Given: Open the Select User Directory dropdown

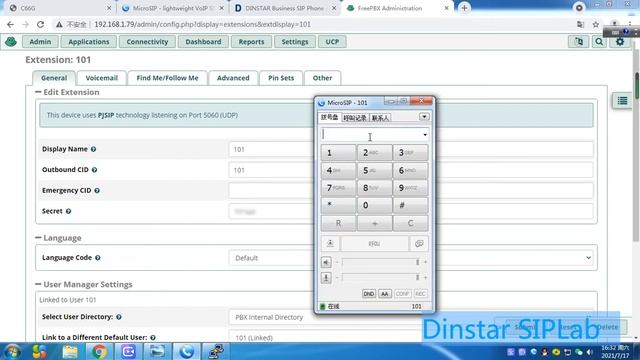Looking at the screenshot, I should click(411, 317).
